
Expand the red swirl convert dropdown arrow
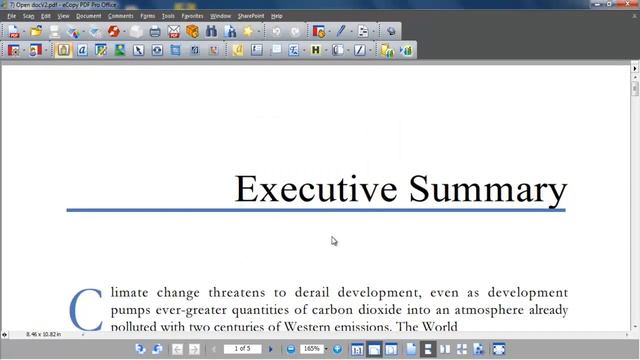pyautogui.click(x=124, y=32)
